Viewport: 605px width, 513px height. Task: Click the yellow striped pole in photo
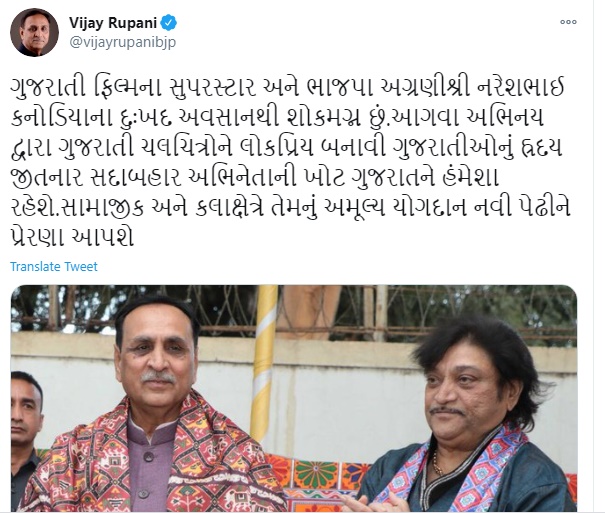[x=264, y=359]
